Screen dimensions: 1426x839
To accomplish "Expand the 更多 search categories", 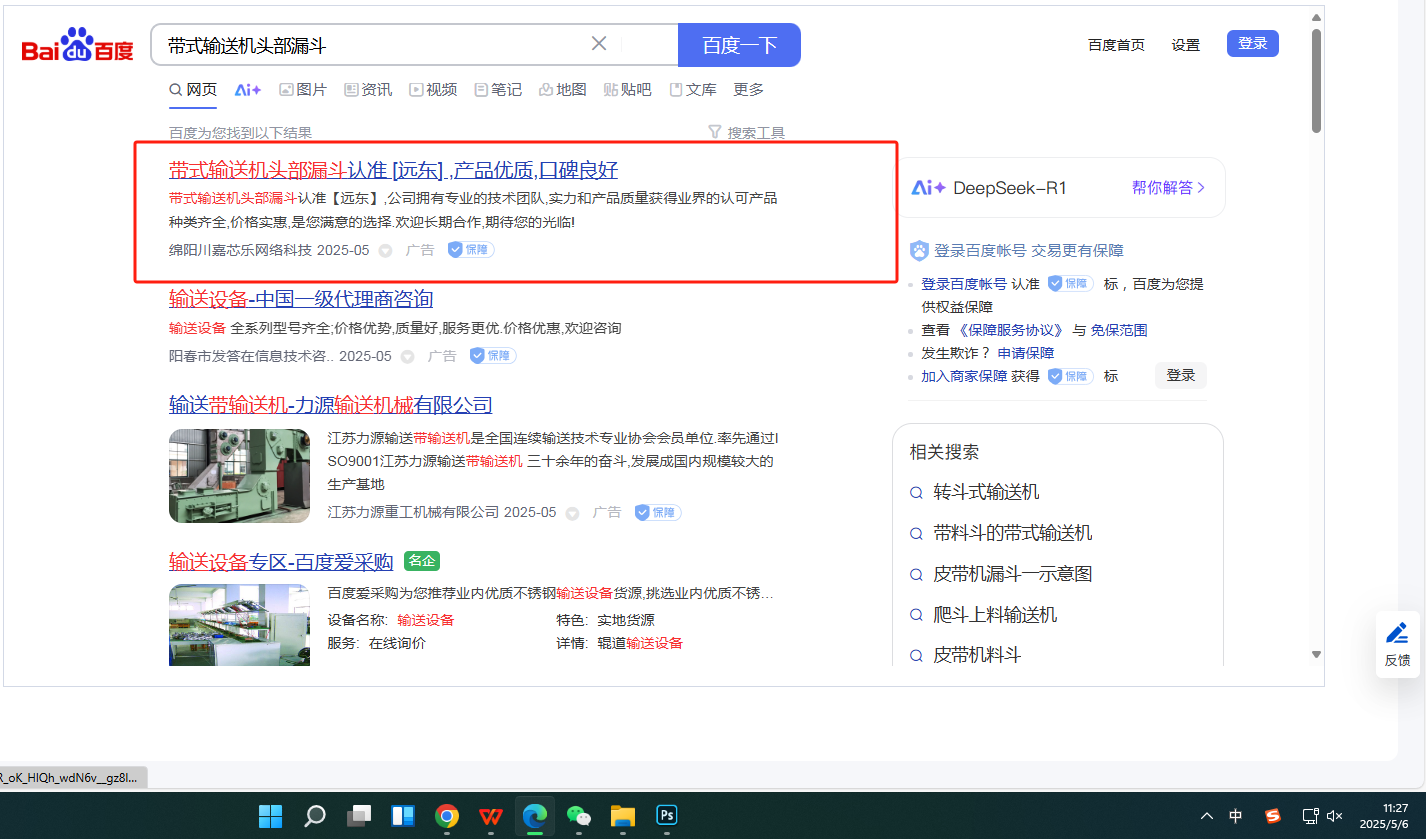I will tap(748, 90).
